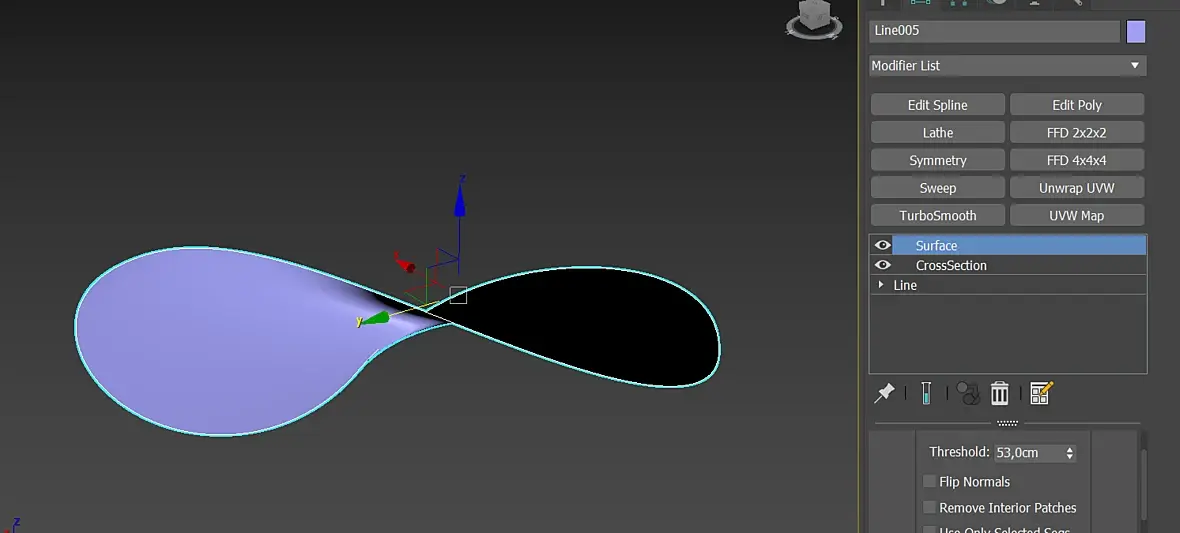The height and width of the screenshot is (533, 1180).
Task: Apply the Edit Spline modifier
Action: pos(938,105)
